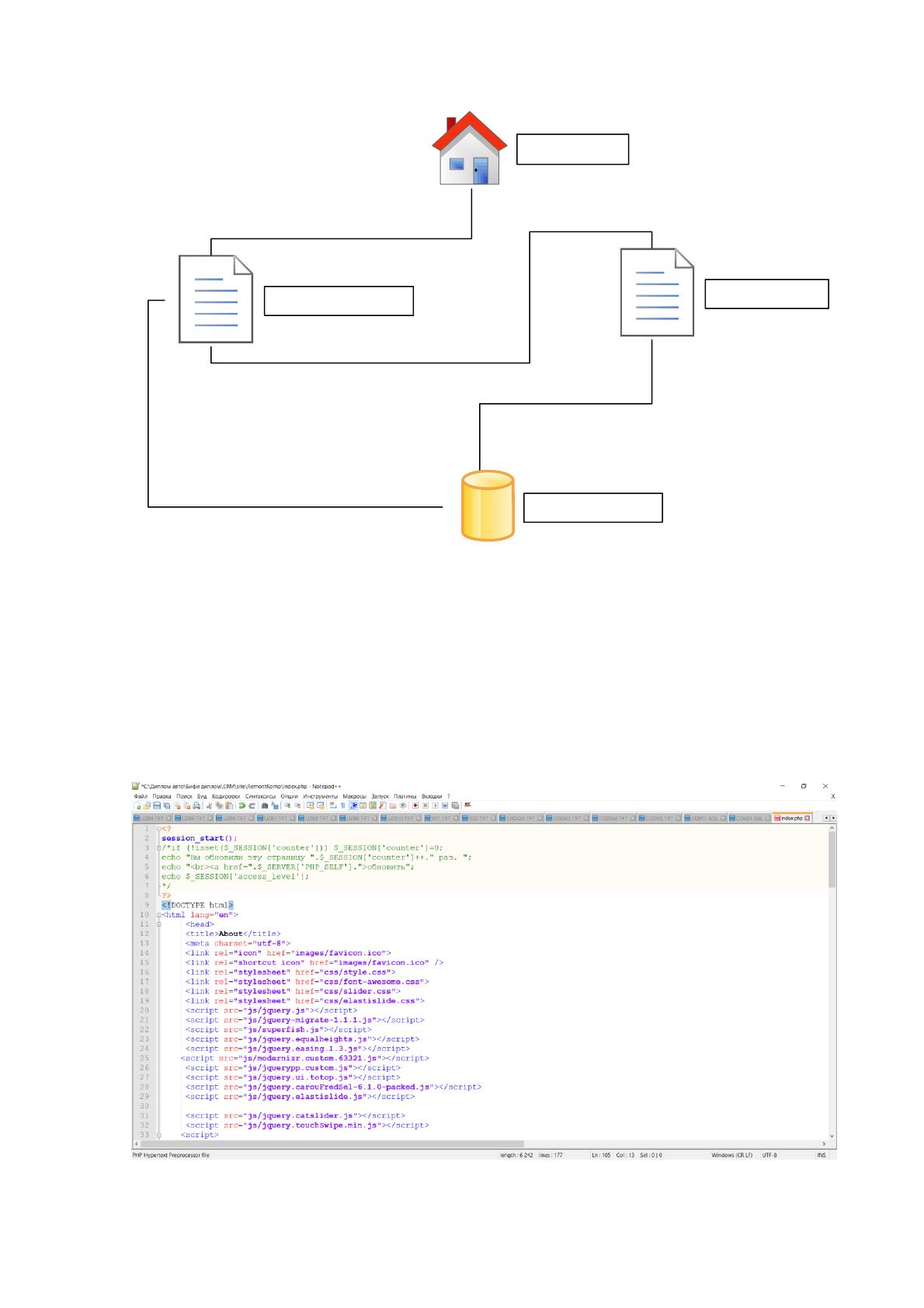Click the Show all characters pilcrow icon
924x1308 pixels.
pos(342,805)
